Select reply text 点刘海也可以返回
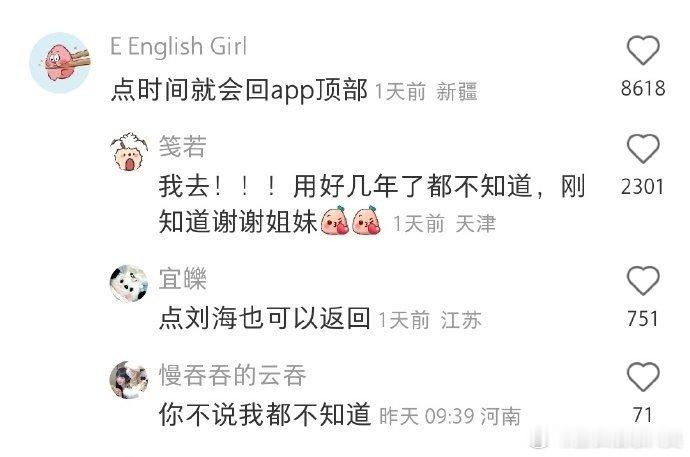The height and width of the screenshot is (457, 690). pos(264,318)
